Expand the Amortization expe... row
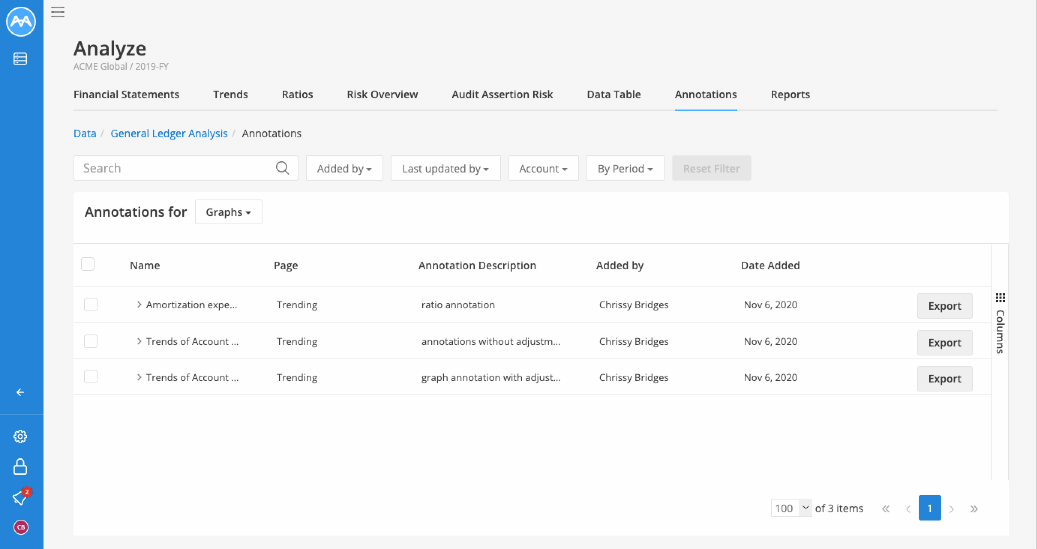The width and height of the screenshot is (1037, 549). point(139,304)
